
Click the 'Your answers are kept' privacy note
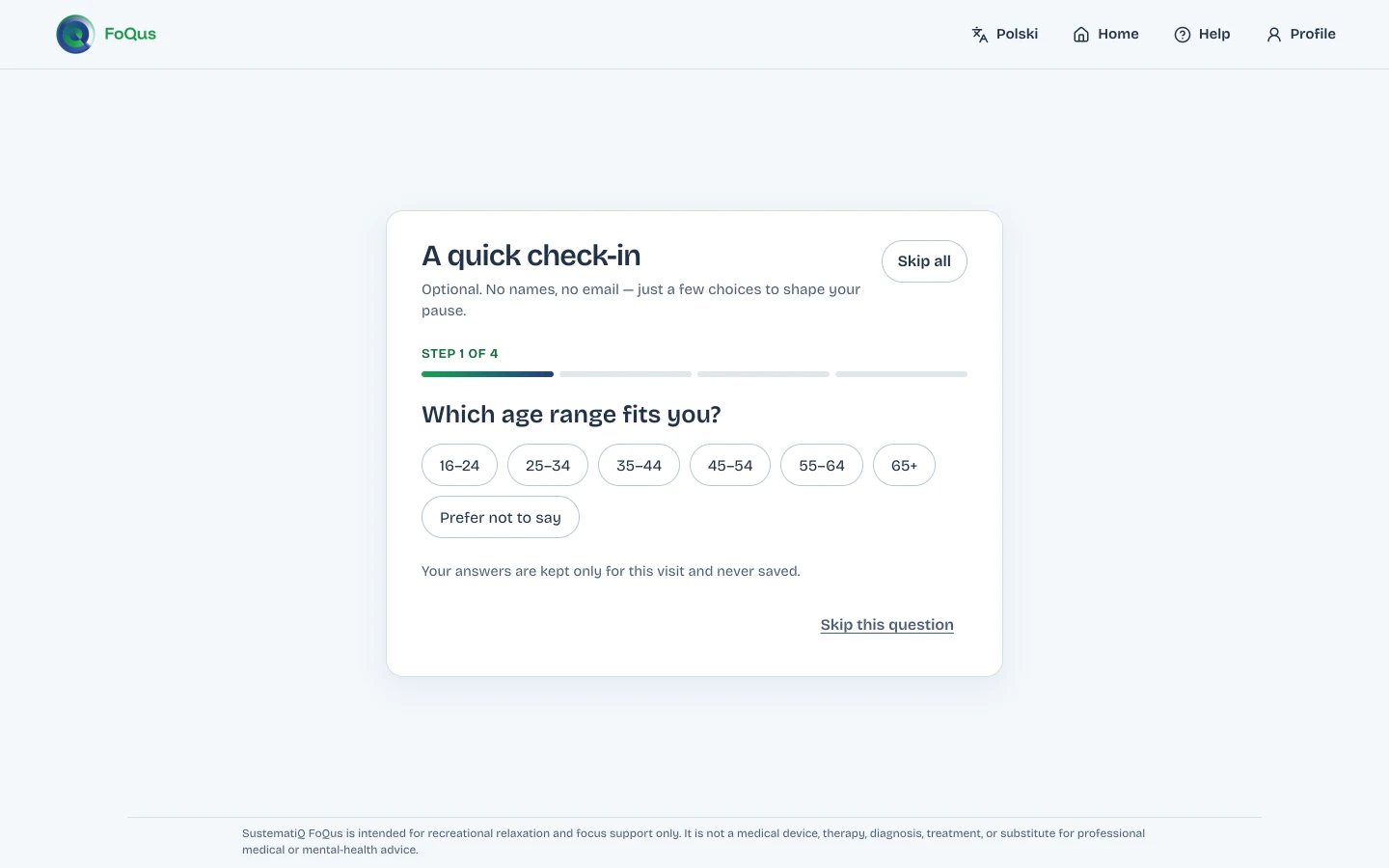coord(611,571)
